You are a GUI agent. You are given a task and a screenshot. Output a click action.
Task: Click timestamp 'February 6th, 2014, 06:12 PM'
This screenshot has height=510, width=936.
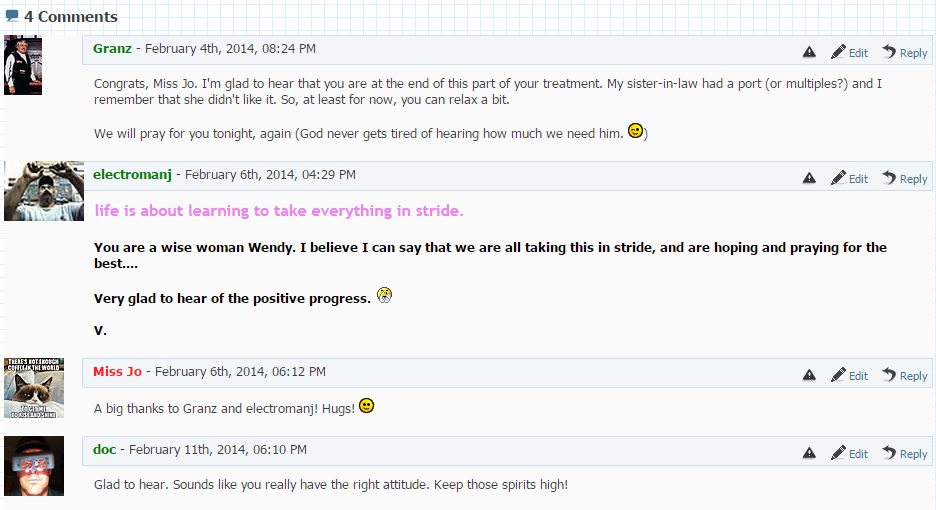tap(241, 371)
